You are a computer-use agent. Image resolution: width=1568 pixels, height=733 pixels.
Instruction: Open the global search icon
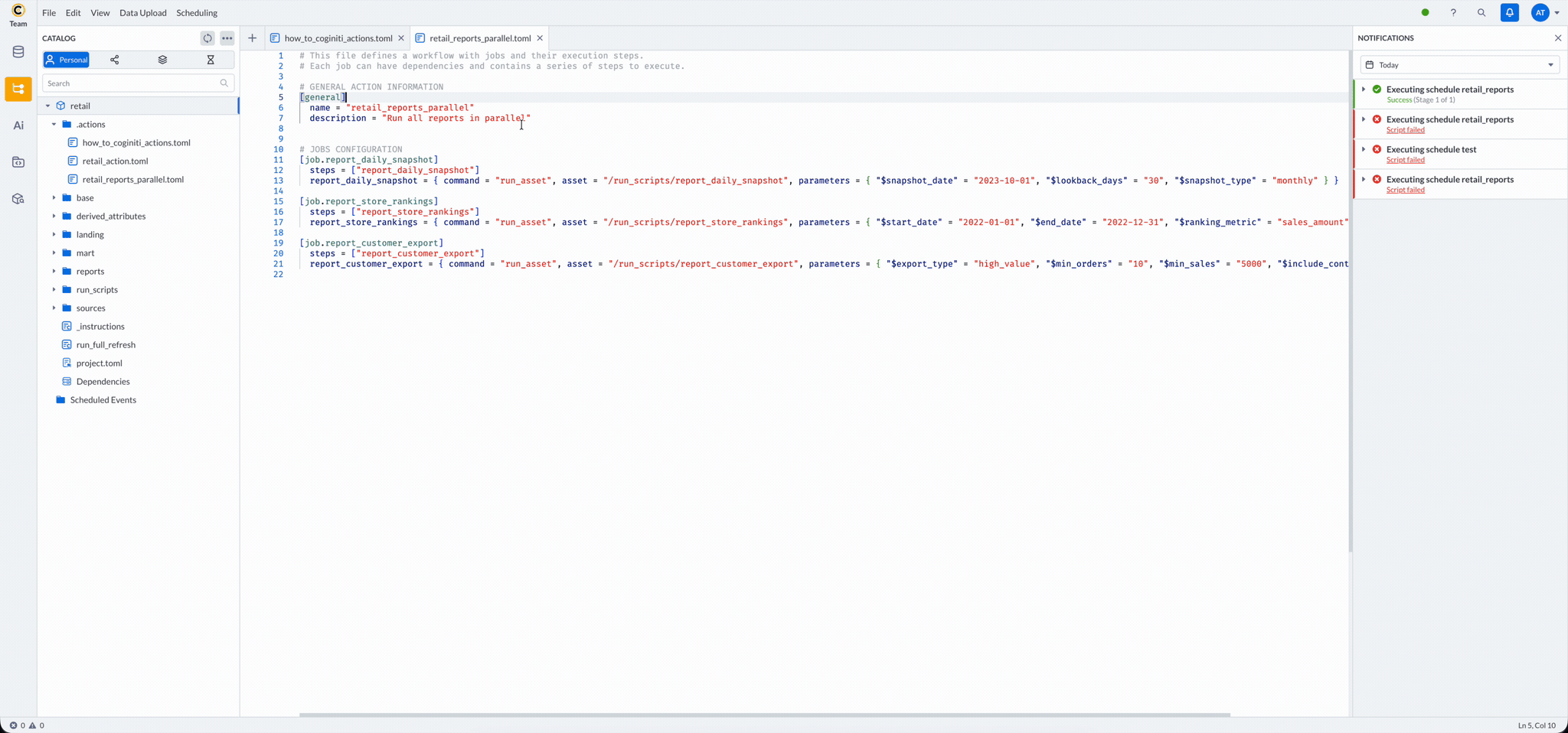[1481, 13]
